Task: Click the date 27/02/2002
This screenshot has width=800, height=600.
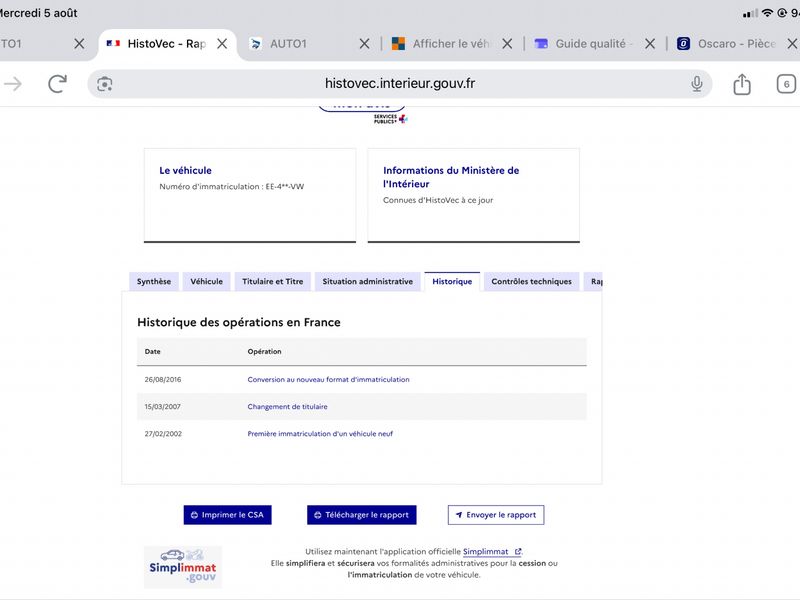Action: tap(163, 434)
